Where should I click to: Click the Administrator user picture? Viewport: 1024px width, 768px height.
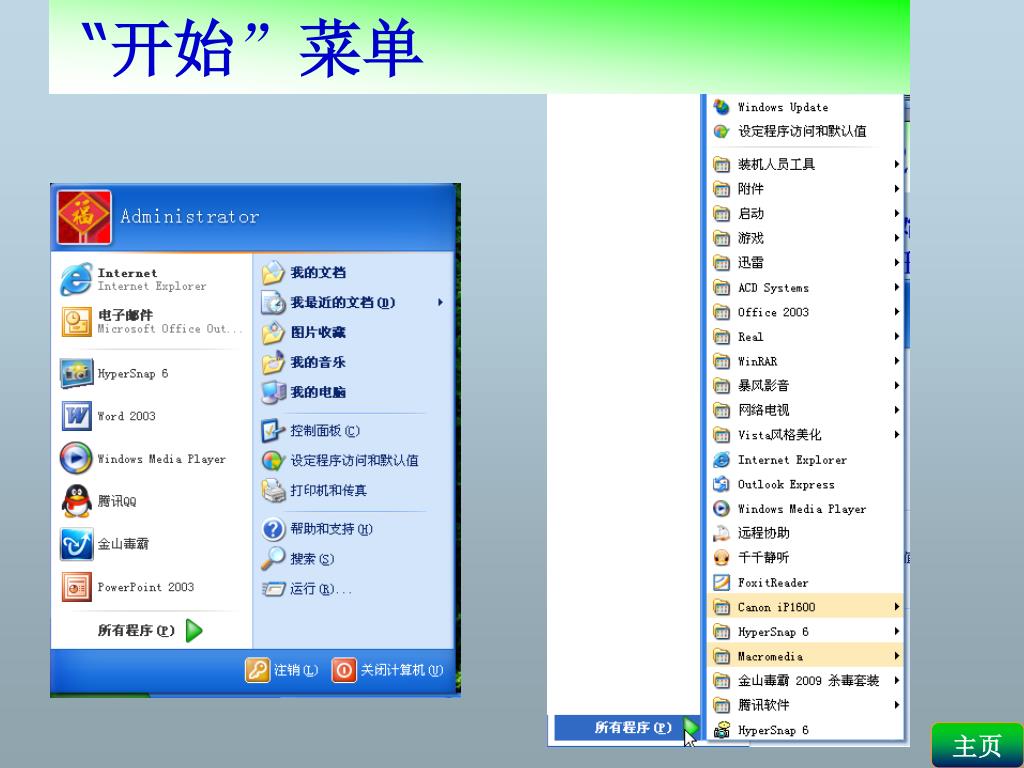coord(84,217)
